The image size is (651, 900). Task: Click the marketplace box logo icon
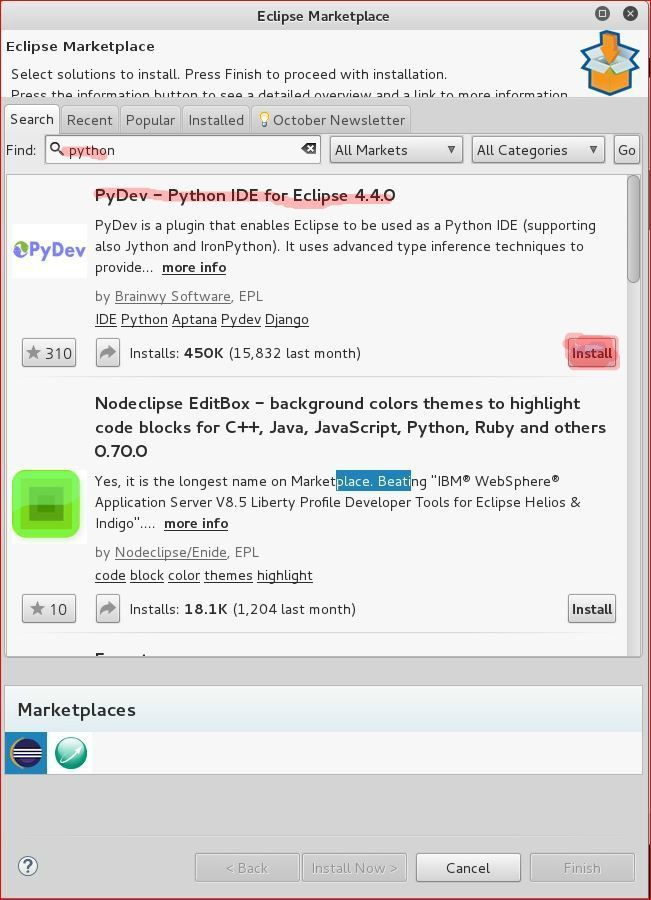(610, 63)
